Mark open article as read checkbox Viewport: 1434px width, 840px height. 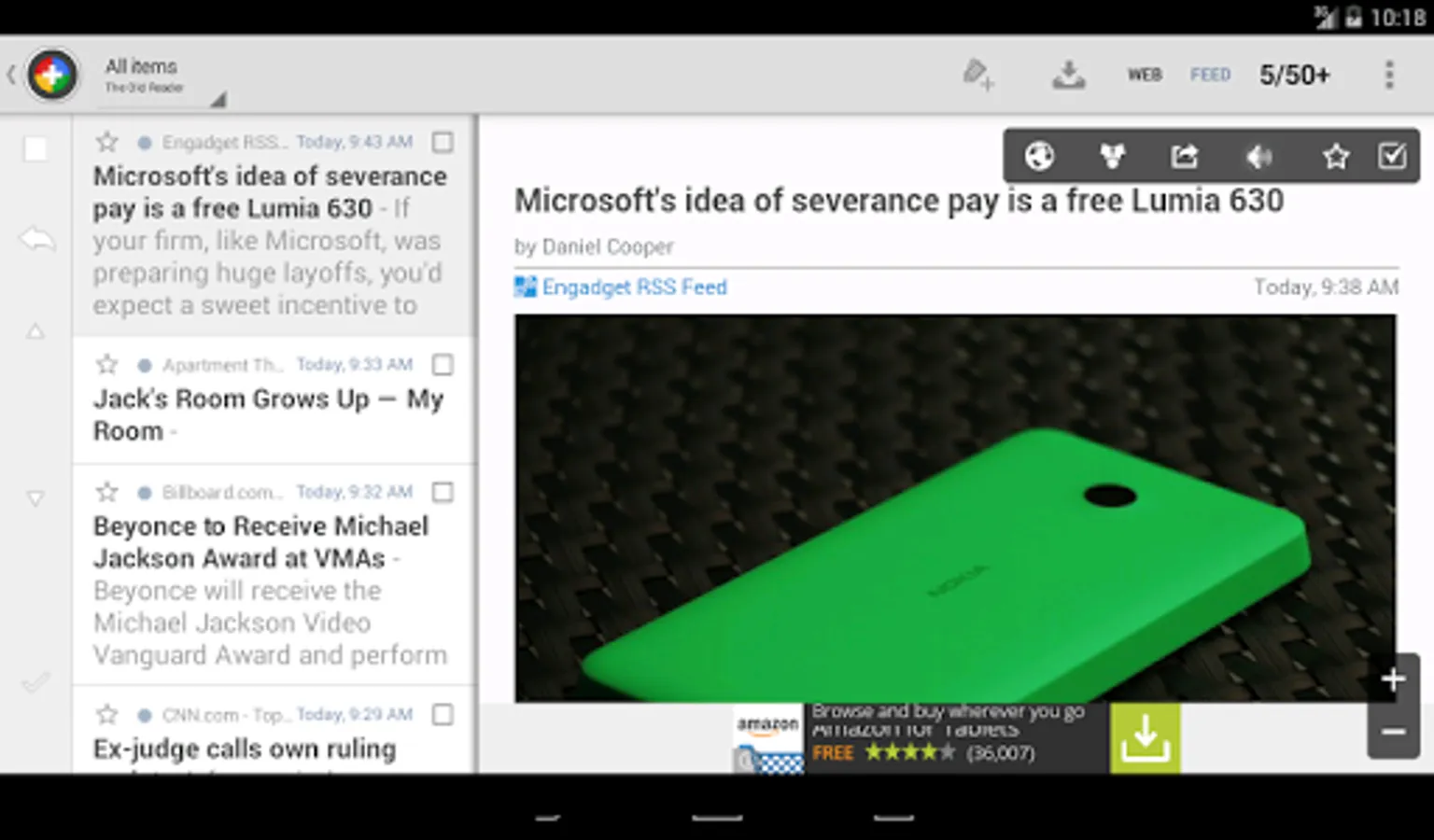point(1392,156)
